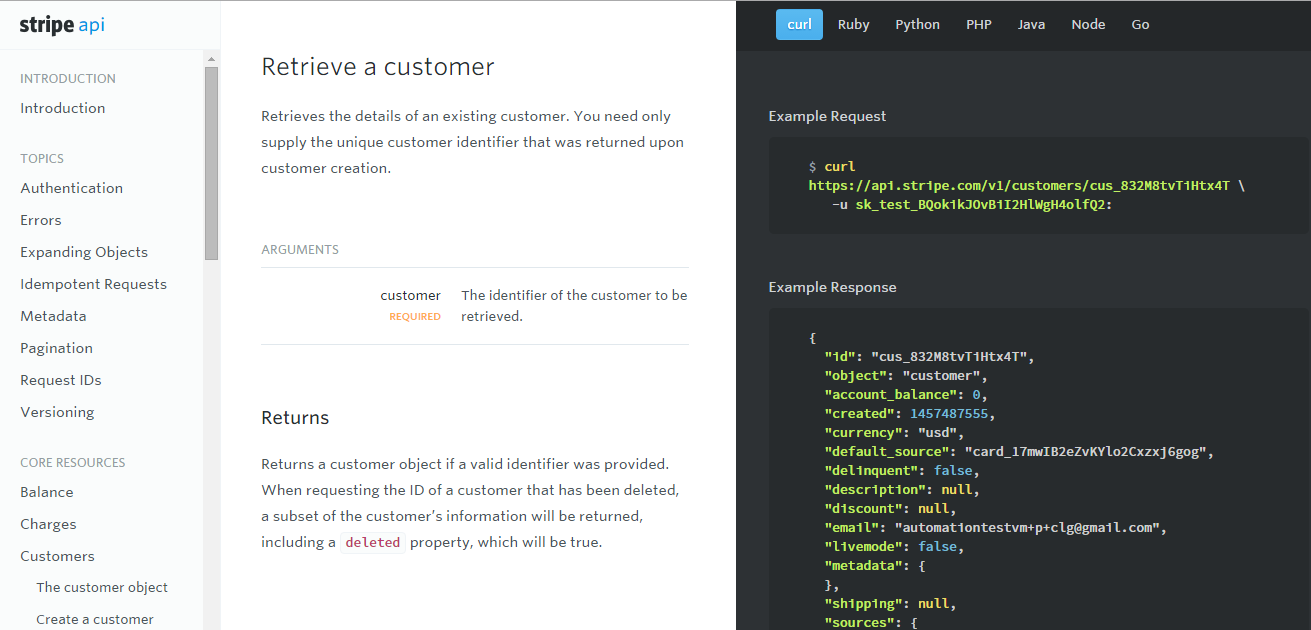Open the Balance core resource
The image size is (1311, 630).
click(x=47, y=492)
